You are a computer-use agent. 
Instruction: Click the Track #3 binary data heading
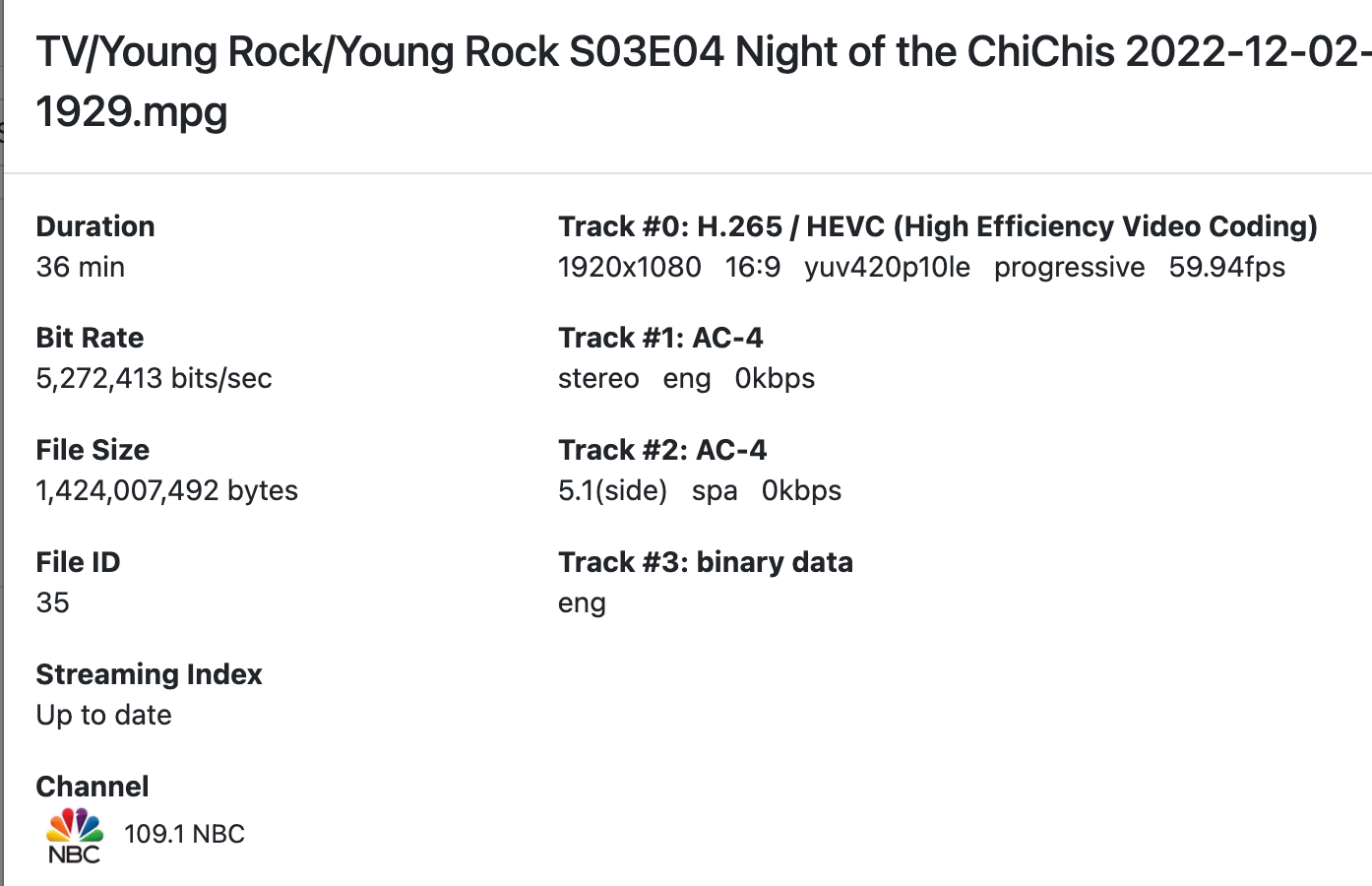pyautogui.click(x=706, y=562)
